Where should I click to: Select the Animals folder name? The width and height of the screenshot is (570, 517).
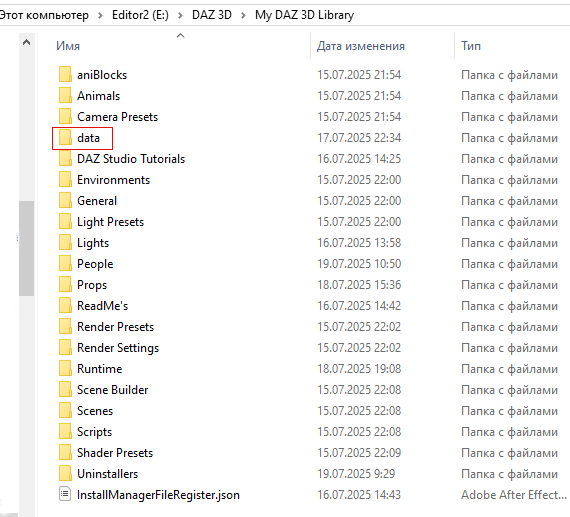99,96
